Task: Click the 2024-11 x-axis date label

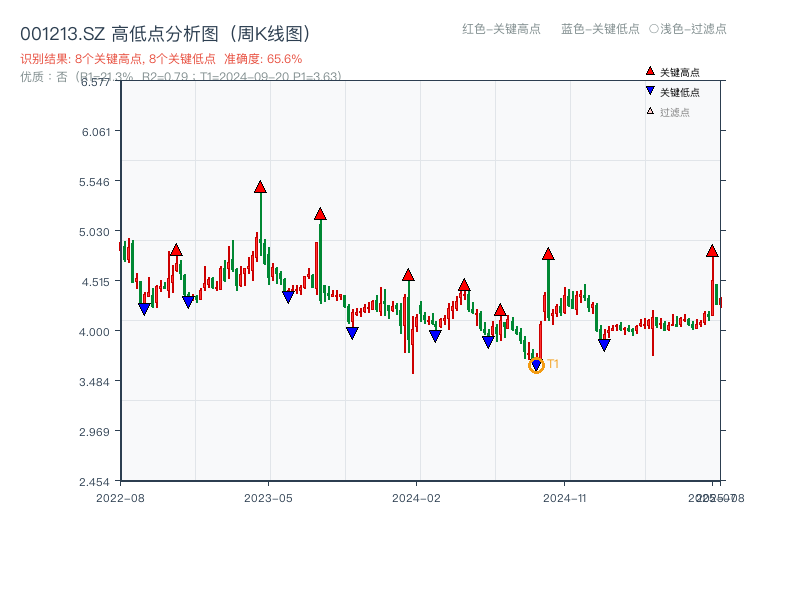Action: coord(564,498)
